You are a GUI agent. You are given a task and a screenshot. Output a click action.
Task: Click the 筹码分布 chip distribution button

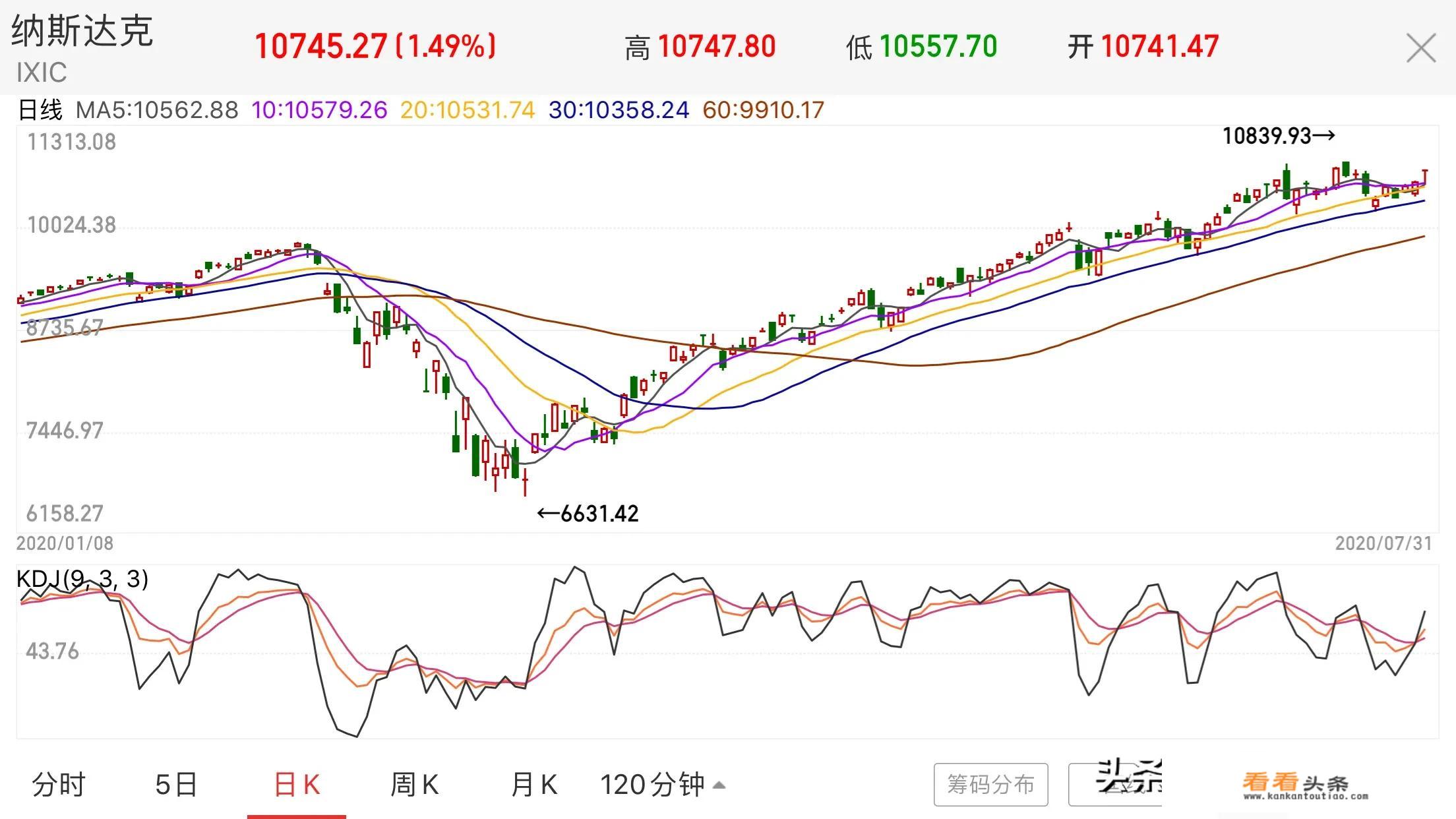[x=990, y=784]
